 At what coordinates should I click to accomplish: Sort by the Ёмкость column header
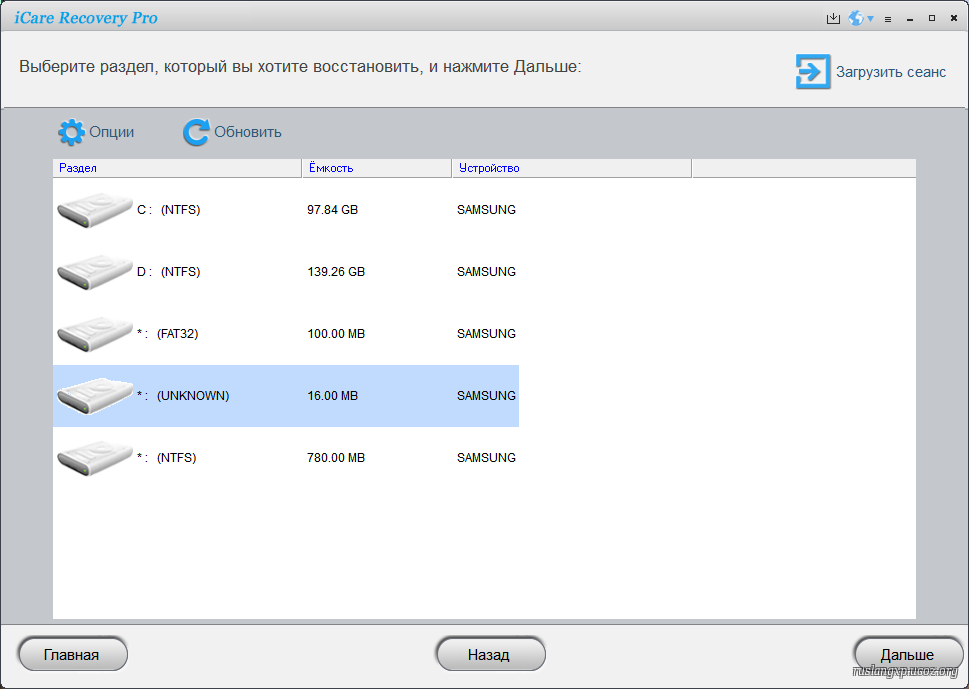pos(376,168)
